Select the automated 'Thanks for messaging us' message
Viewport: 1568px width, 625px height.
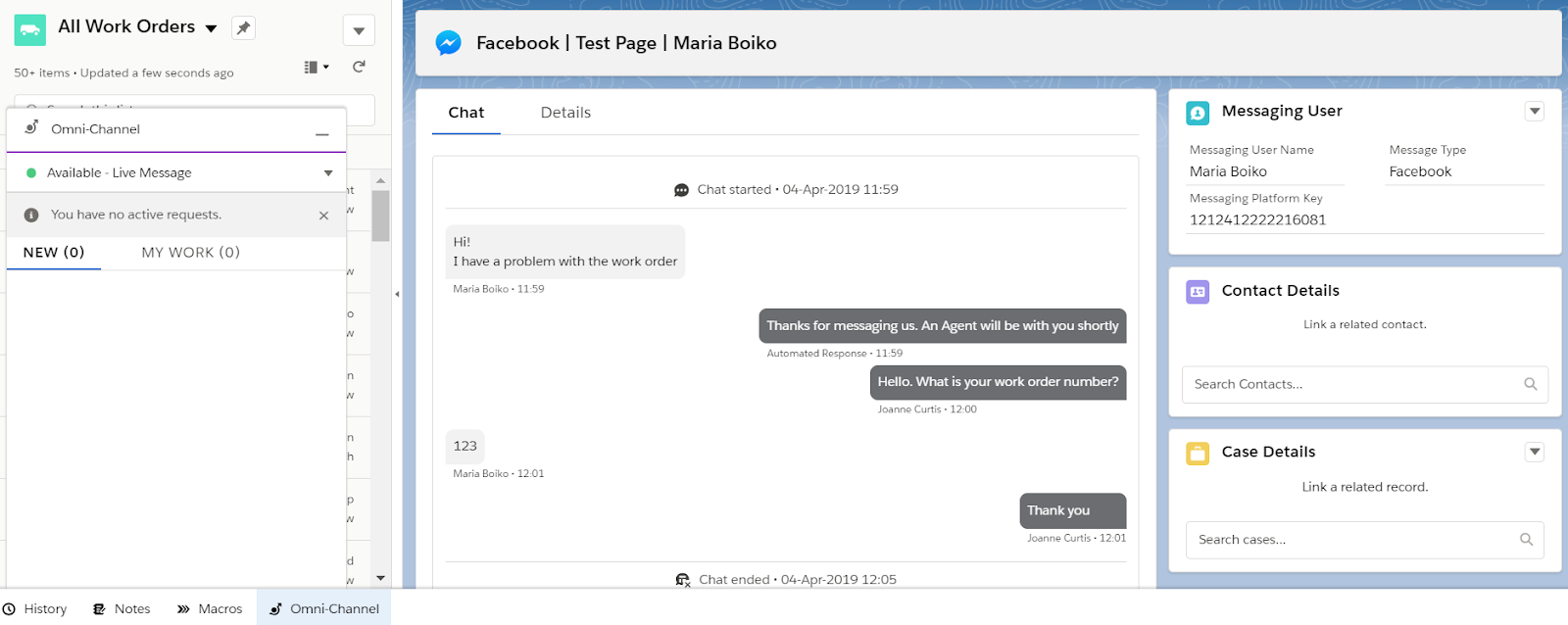point(943,326)
